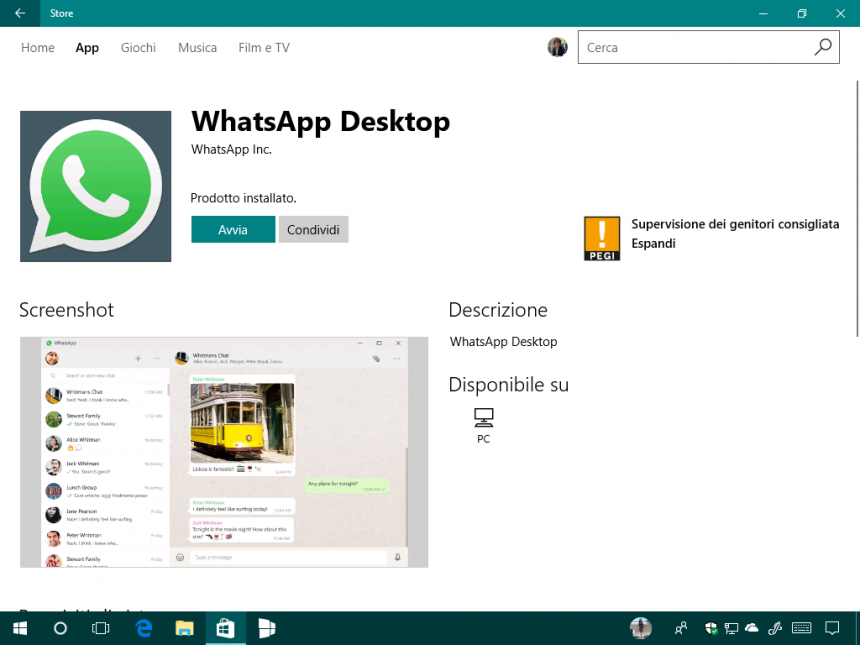Click the back arrow in Store title bar
The image size is (860, 645).
[20, 13]
